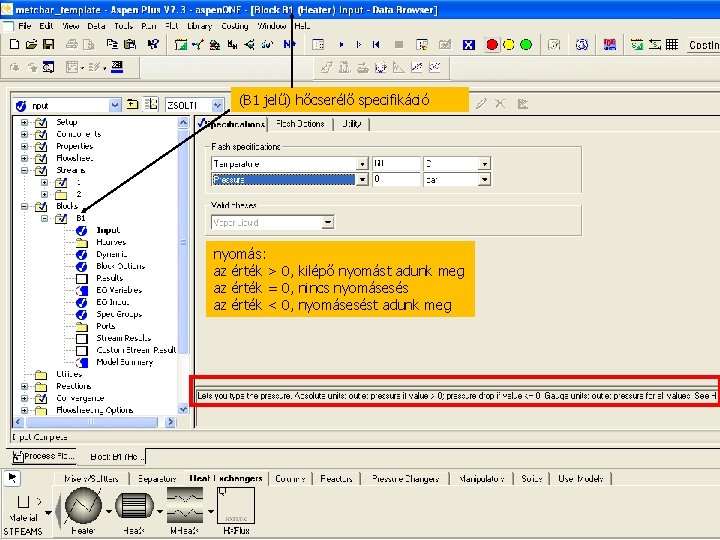
Task: Click the pressure value field showing 0
Action: click(396, 180)
